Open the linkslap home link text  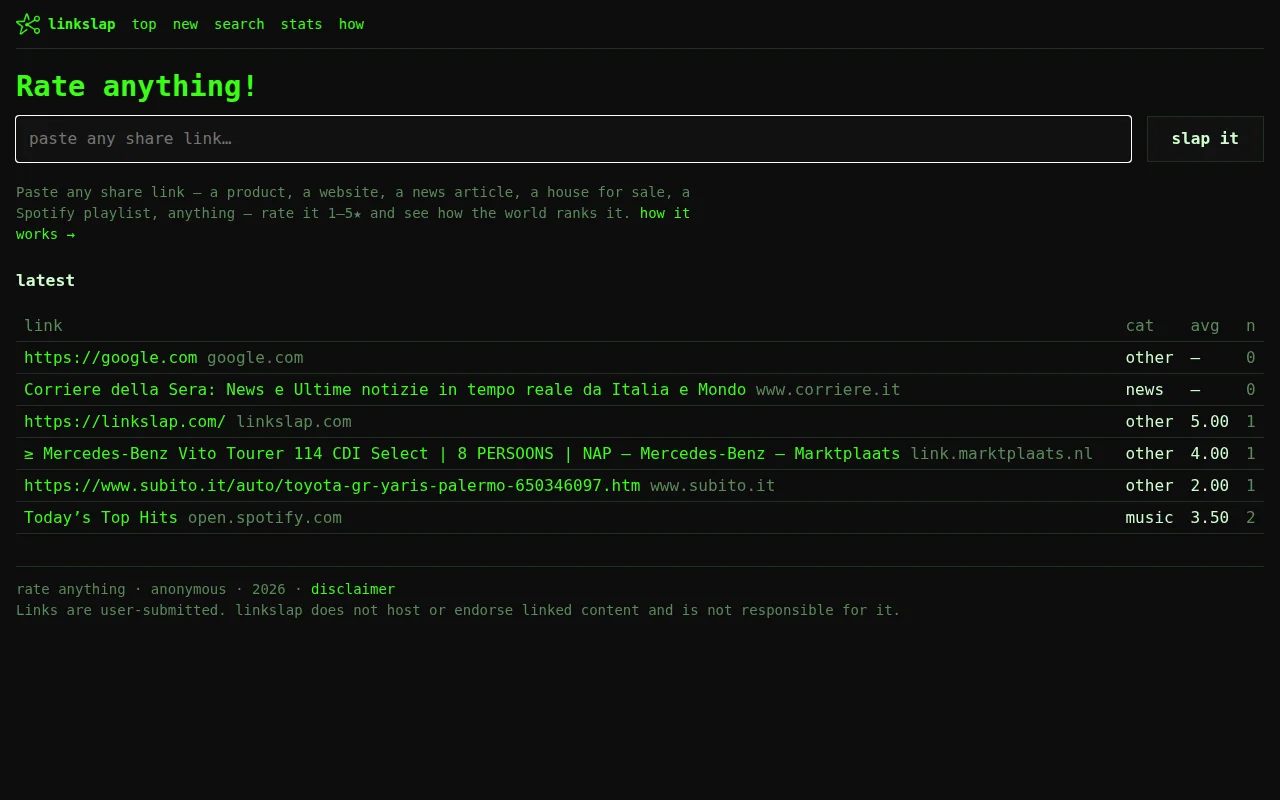82,24
